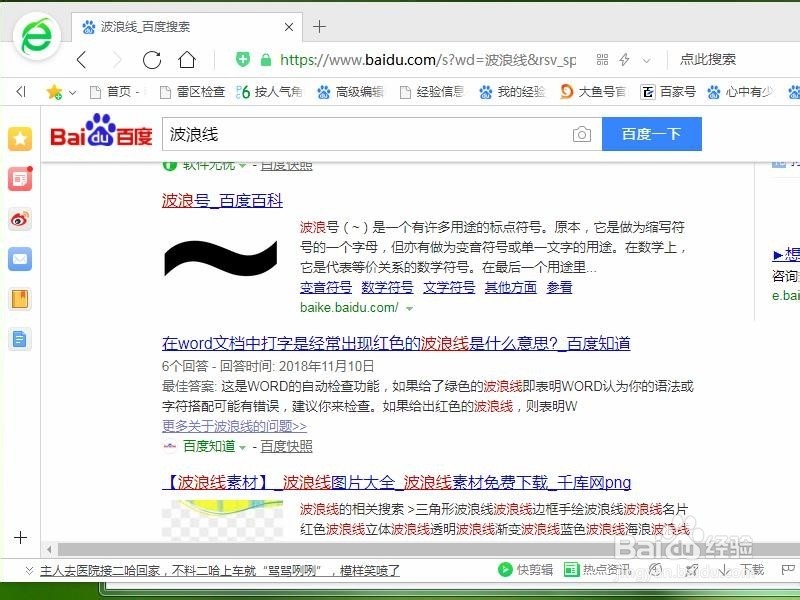Expand the baike.baidu.com dropdown arrow
The height and width of the screenshot is (600, 800).
point(409,309)
